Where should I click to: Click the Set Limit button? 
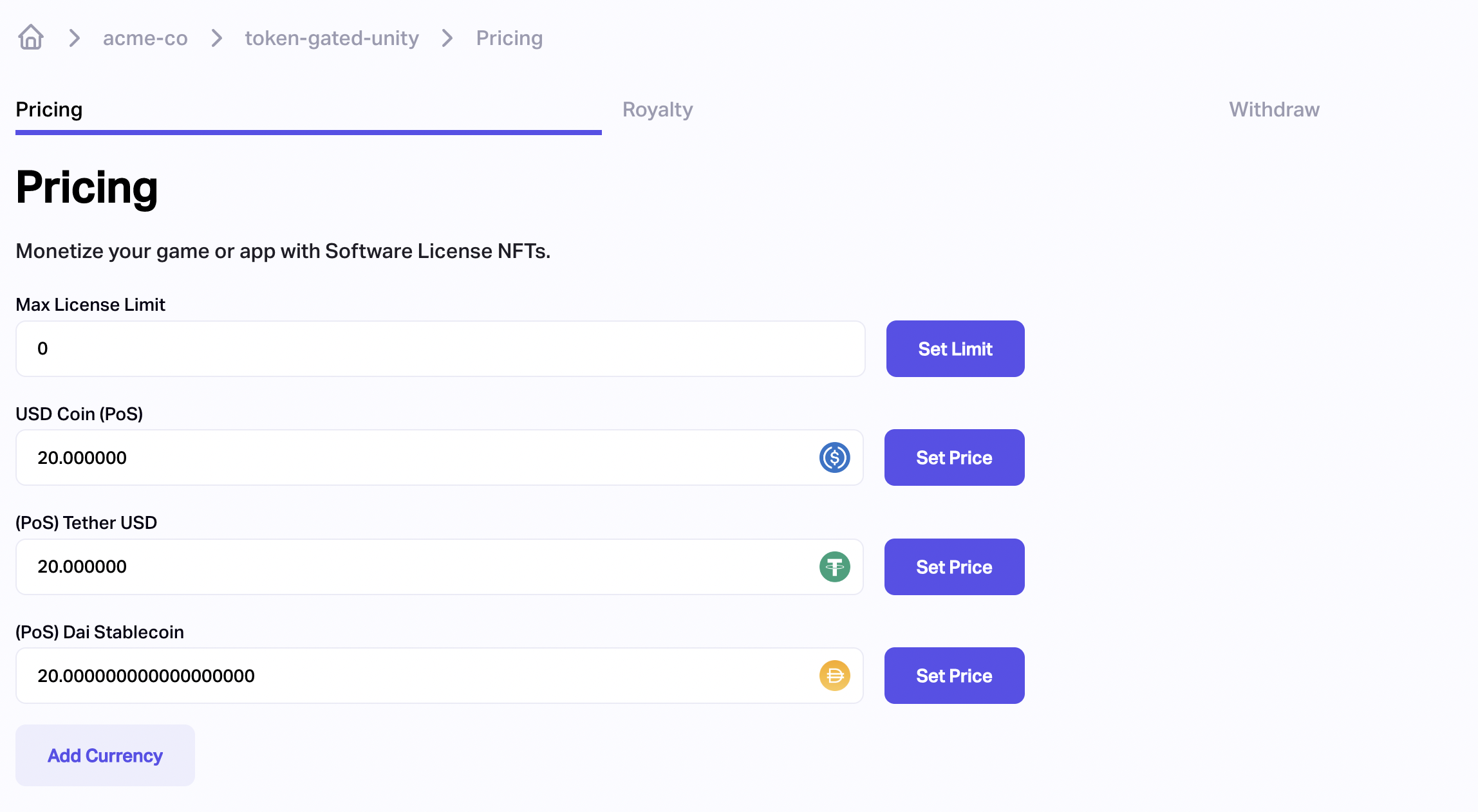tap(955, 349)
